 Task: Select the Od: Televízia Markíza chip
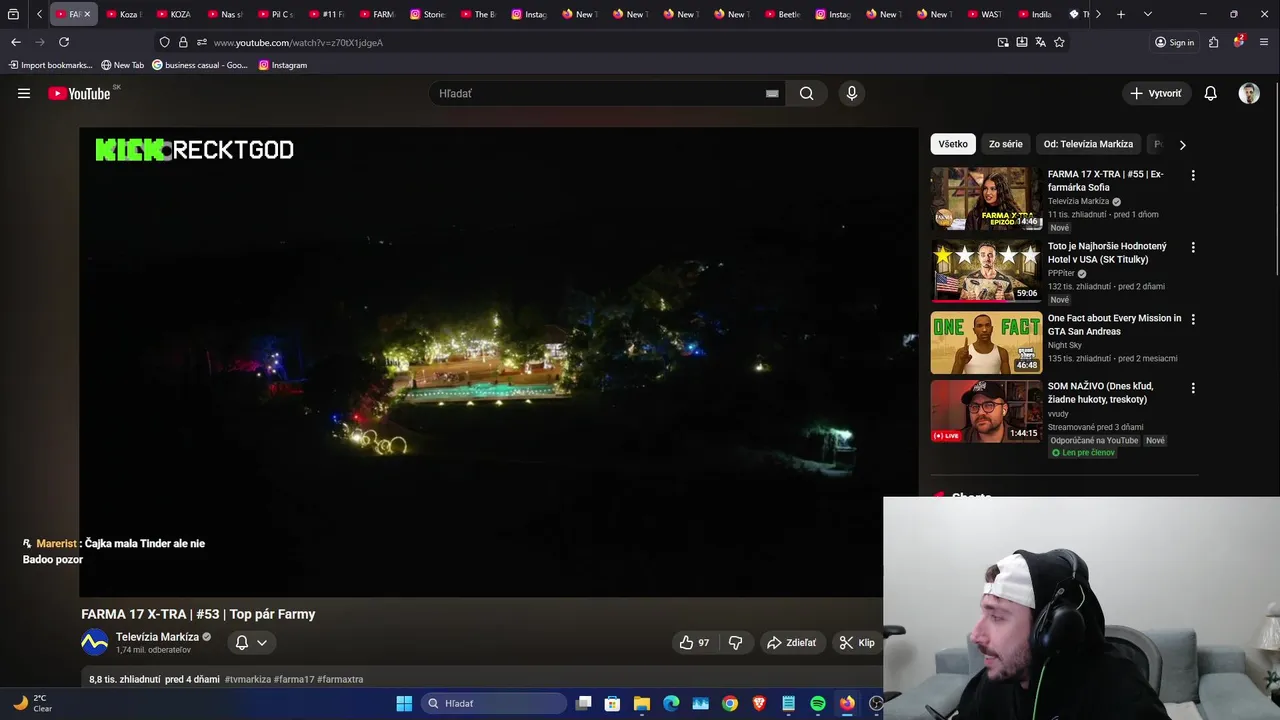[1088, 144]
